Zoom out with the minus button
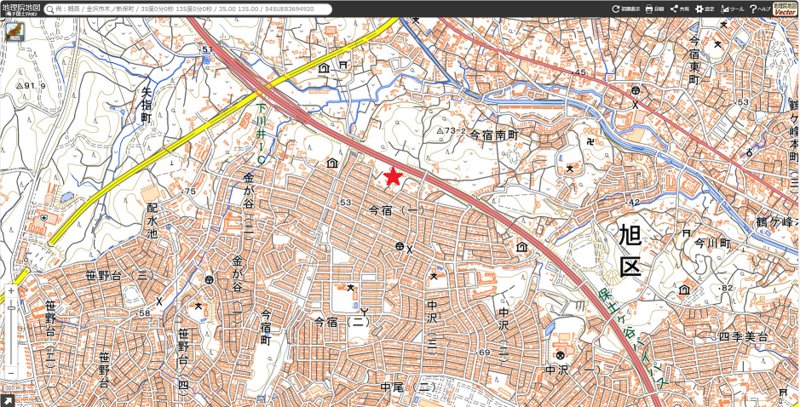This screenshot has height=407, width=800. click(11, 373)
